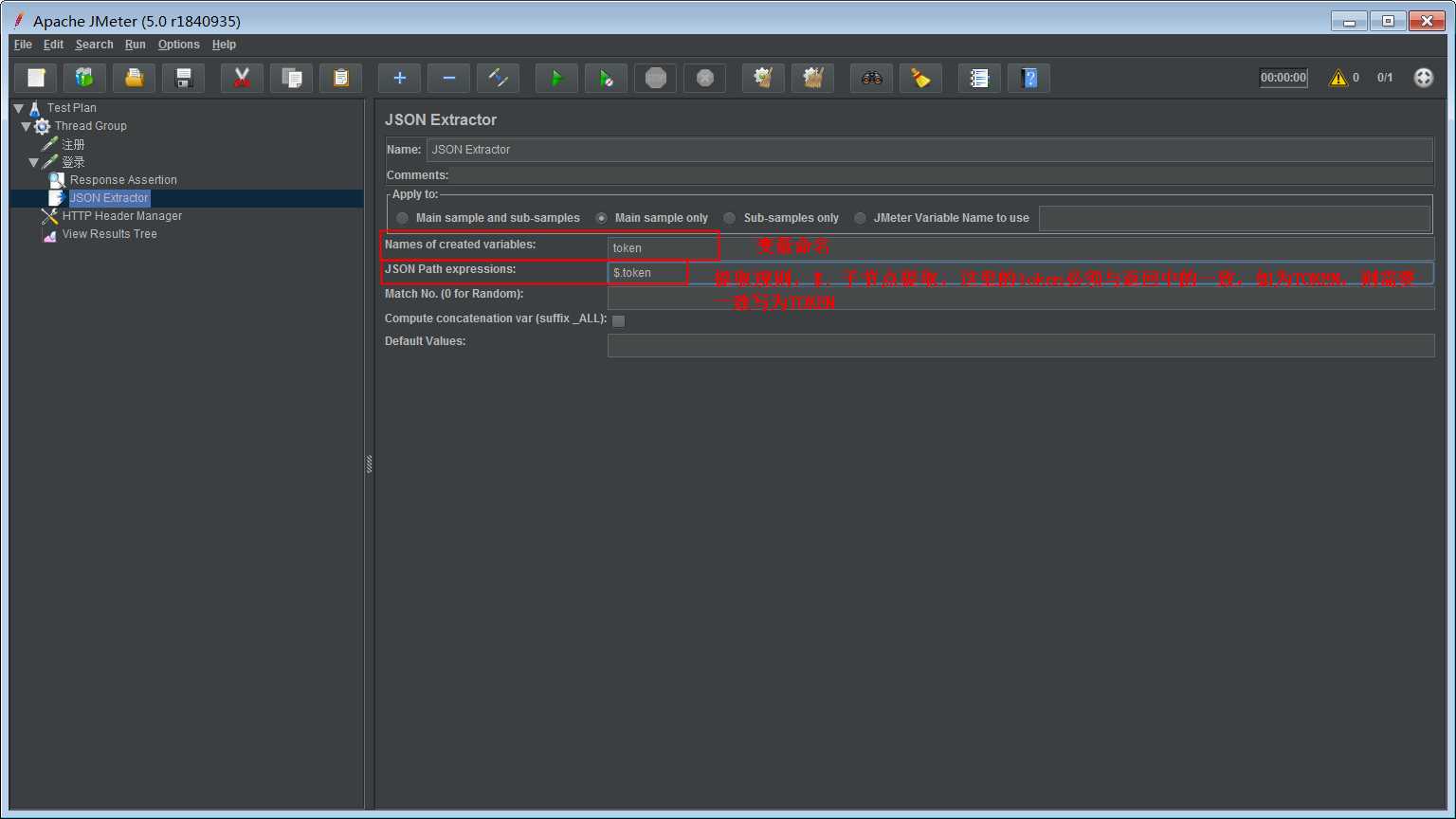The width and height of the screenshot is (1456, 819).
Task: Click the Toggle enable/disable icon
Action: point(499,78)
